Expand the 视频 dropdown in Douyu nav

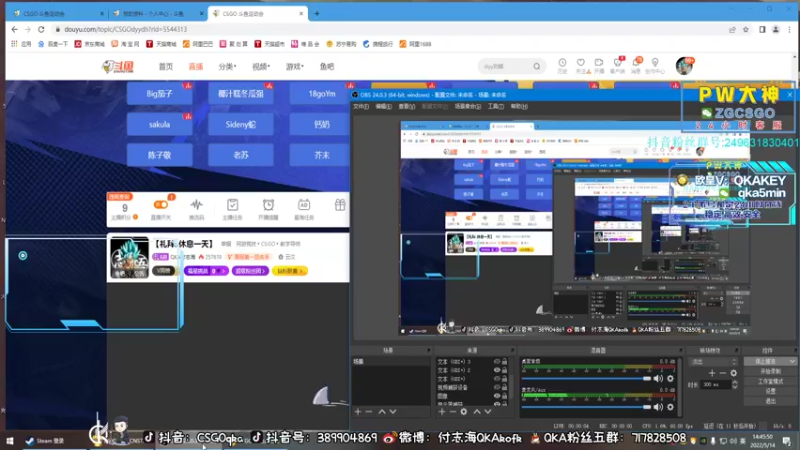pos(261,66)
